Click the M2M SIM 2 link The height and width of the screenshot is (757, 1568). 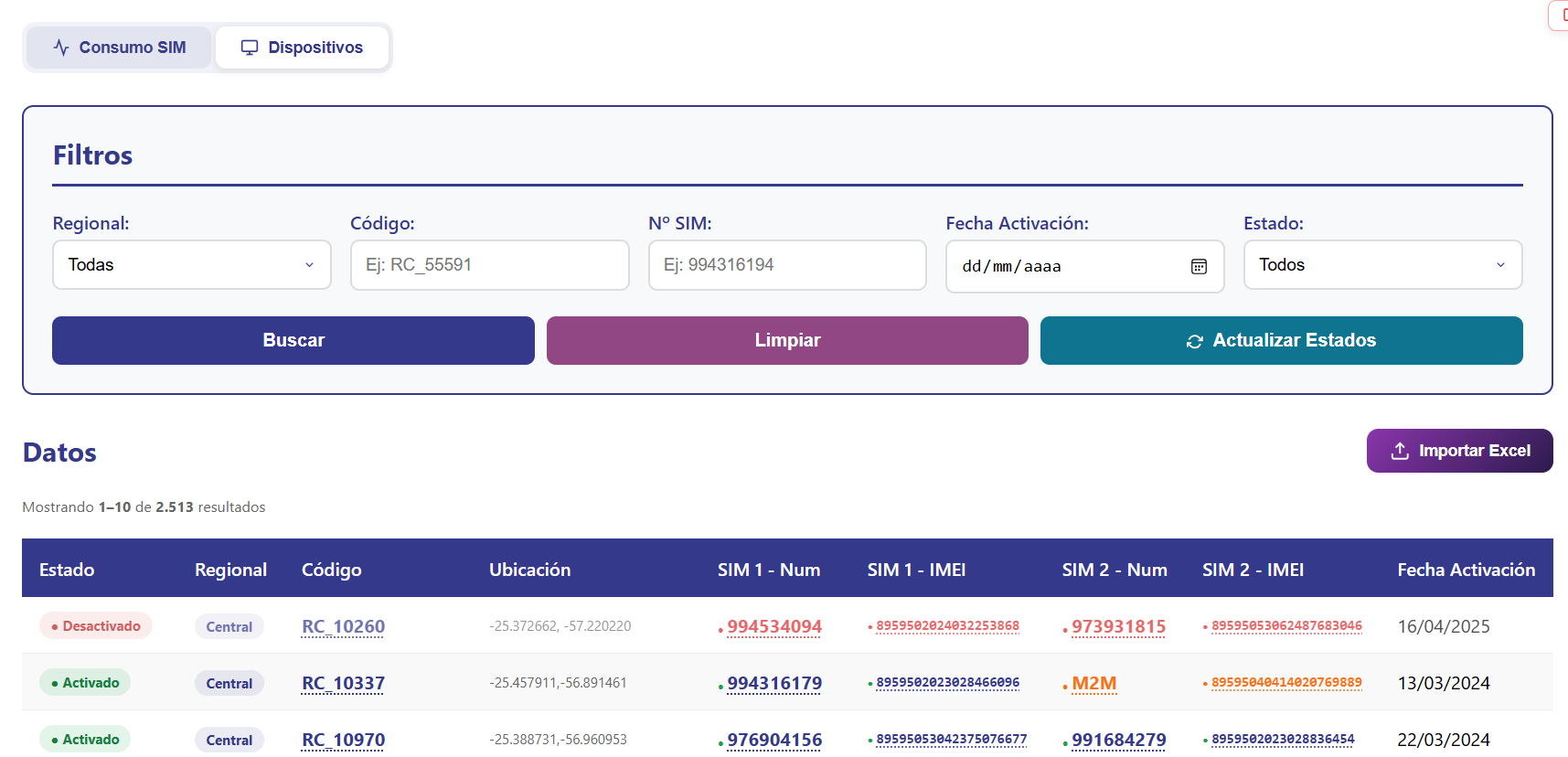[x=1093, y=683]
